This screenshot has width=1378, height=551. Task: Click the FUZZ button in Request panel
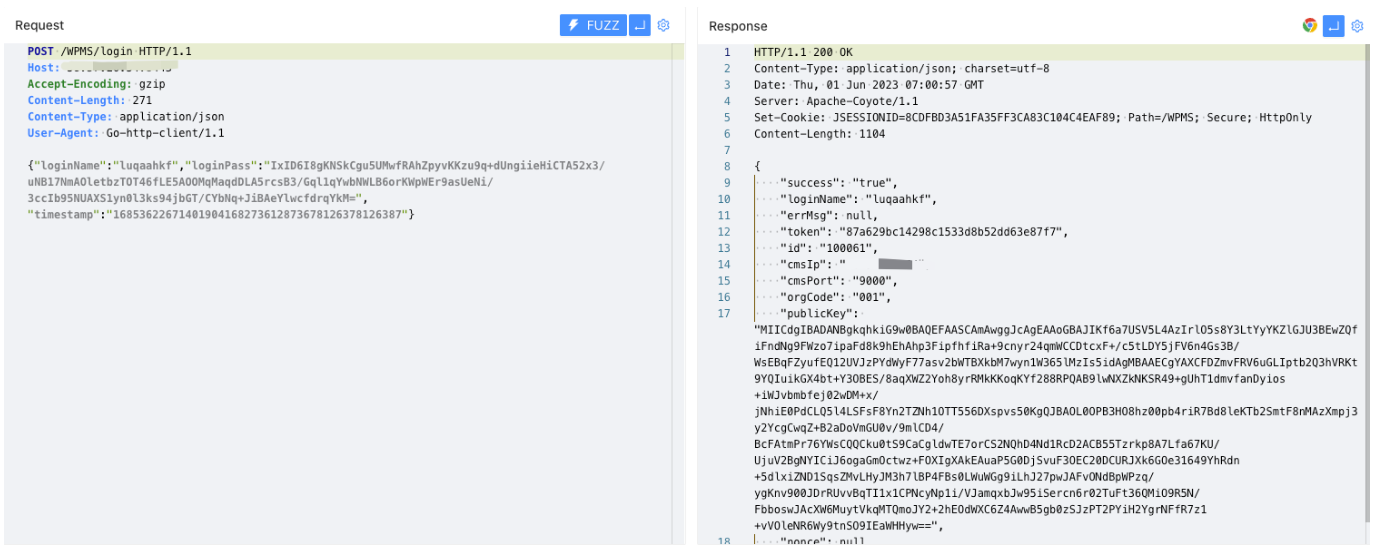click(592, 25)
